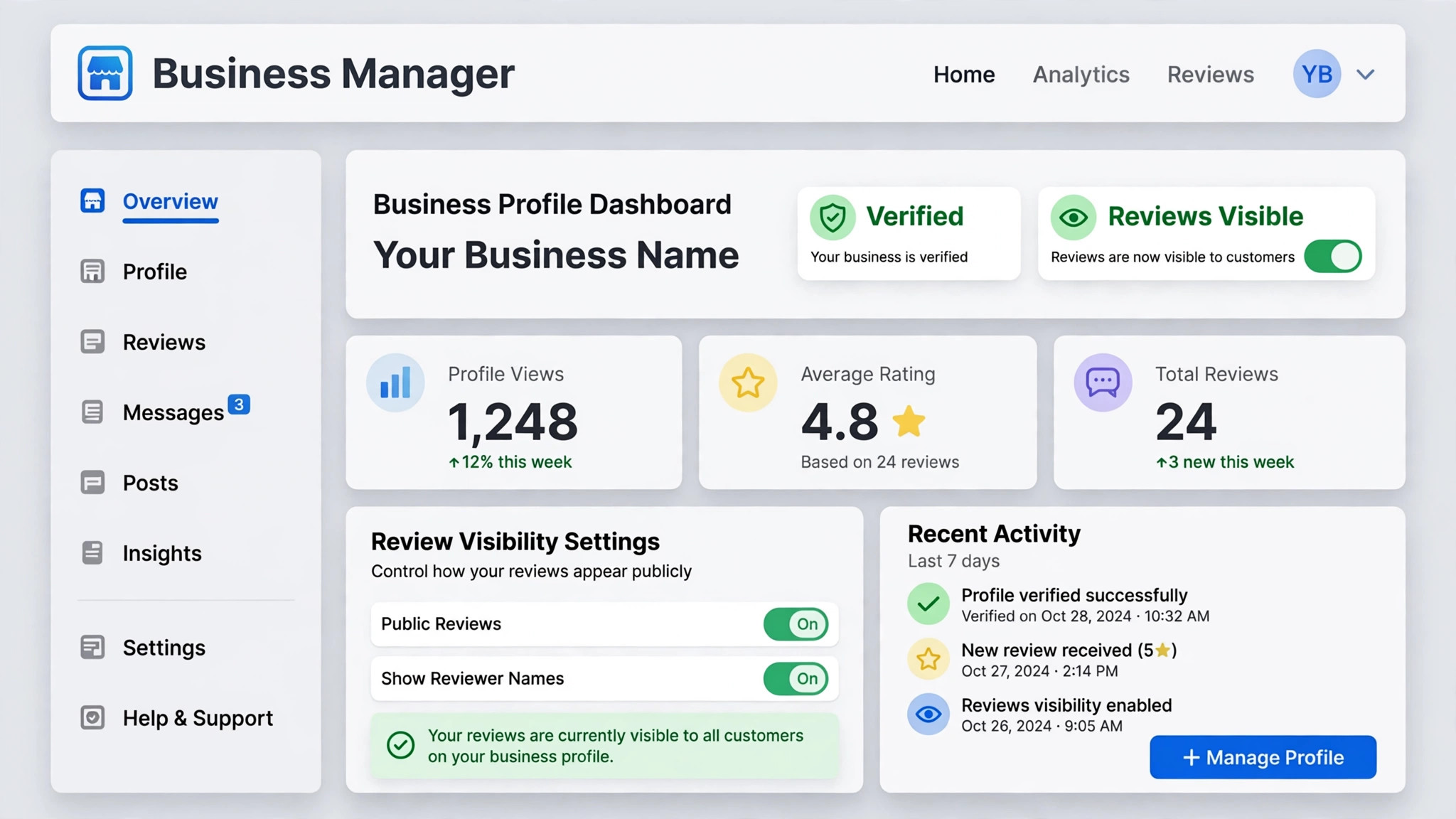
Task: Click the Settings icon in sidebar
Action: click(x=92, y=648)
